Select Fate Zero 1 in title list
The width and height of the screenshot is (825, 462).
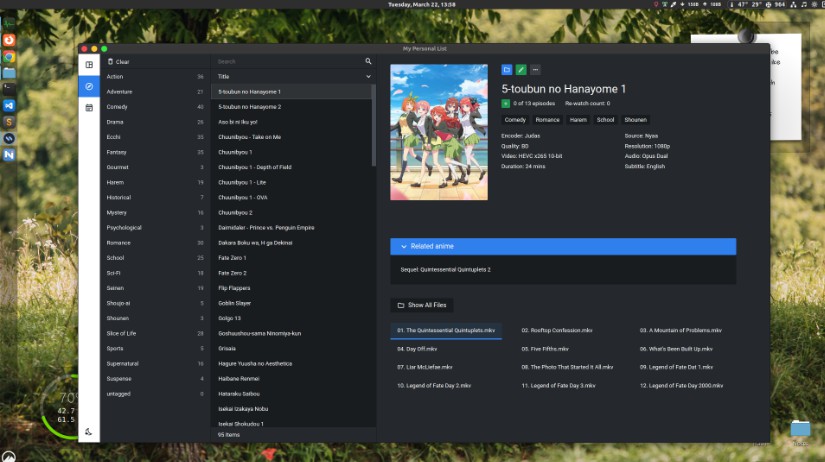pos(232,257)
